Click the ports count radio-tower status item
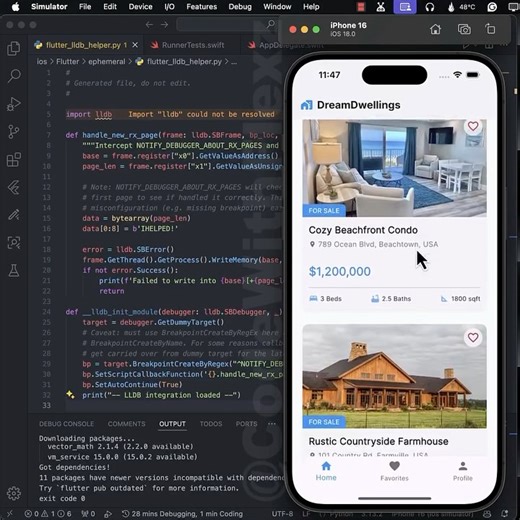 (88, 514)
